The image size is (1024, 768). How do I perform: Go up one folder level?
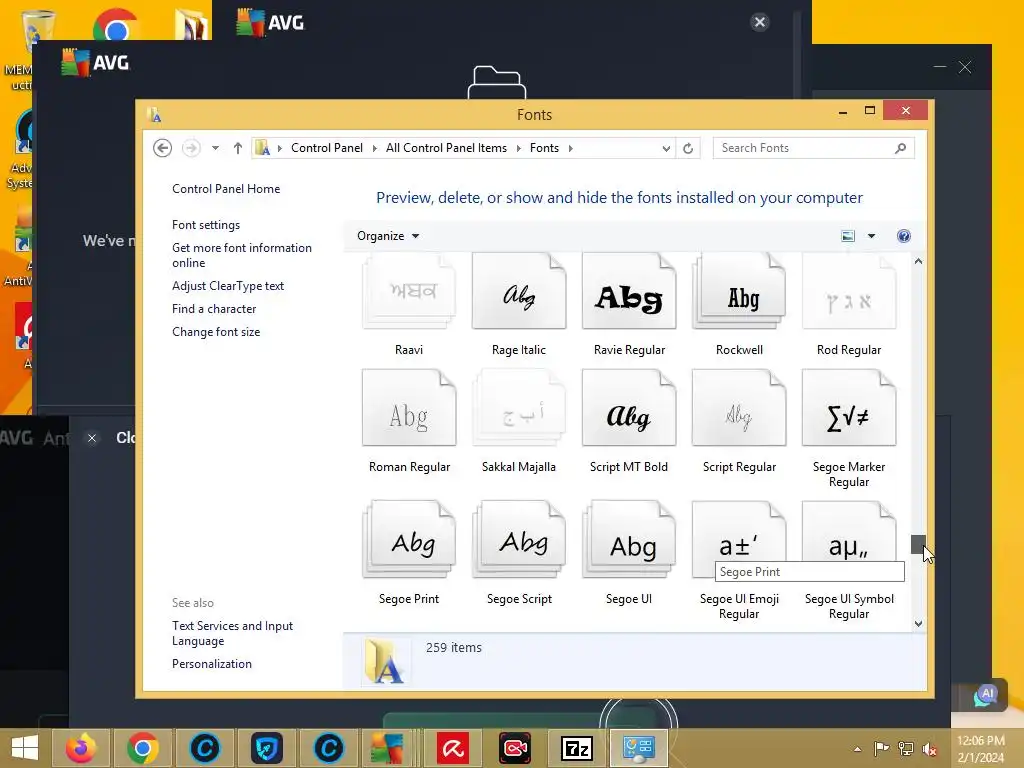238,148
